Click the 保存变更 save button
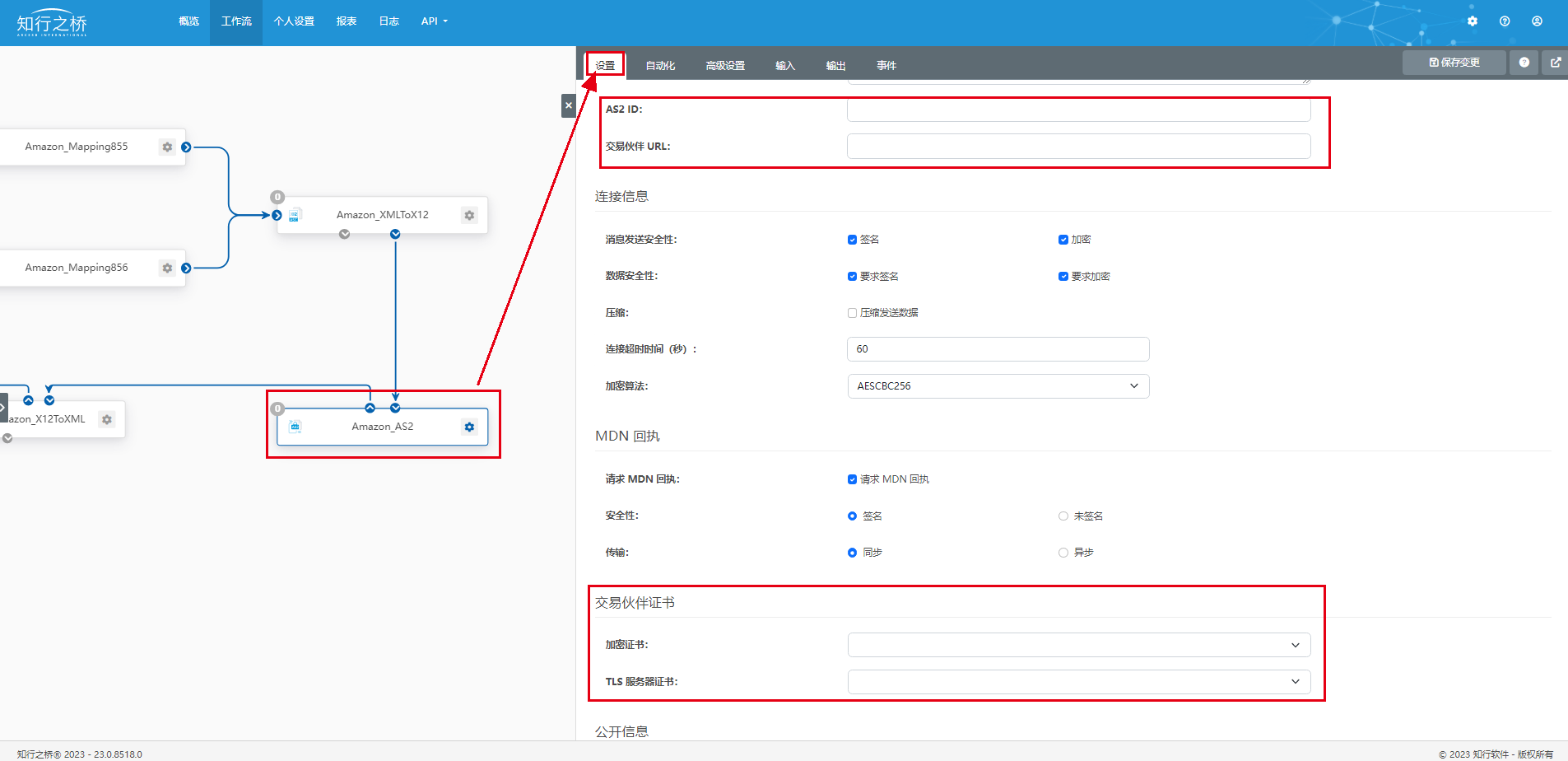Screen dimensions: 1568x761 (1454, 63)
